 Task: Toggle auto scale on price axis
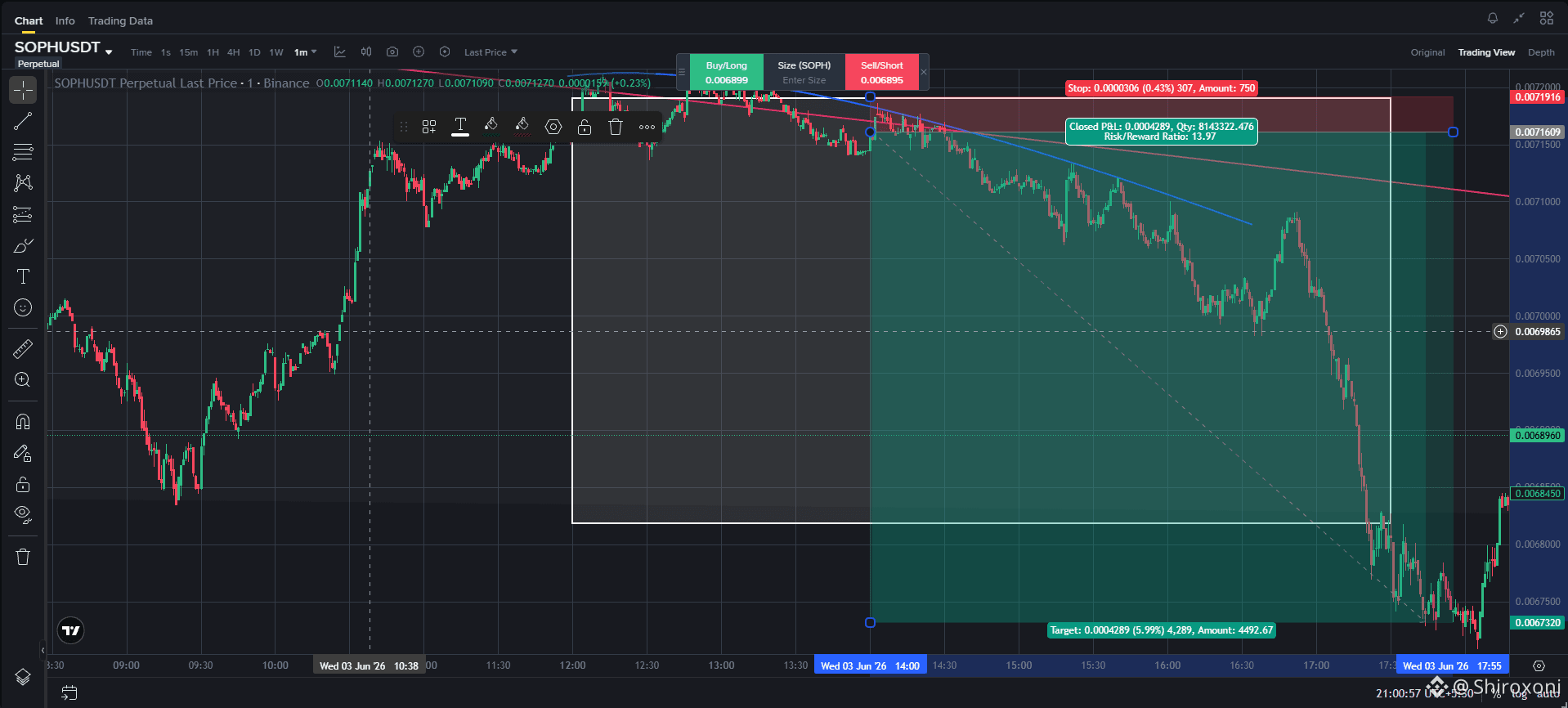coord(1548,693)
